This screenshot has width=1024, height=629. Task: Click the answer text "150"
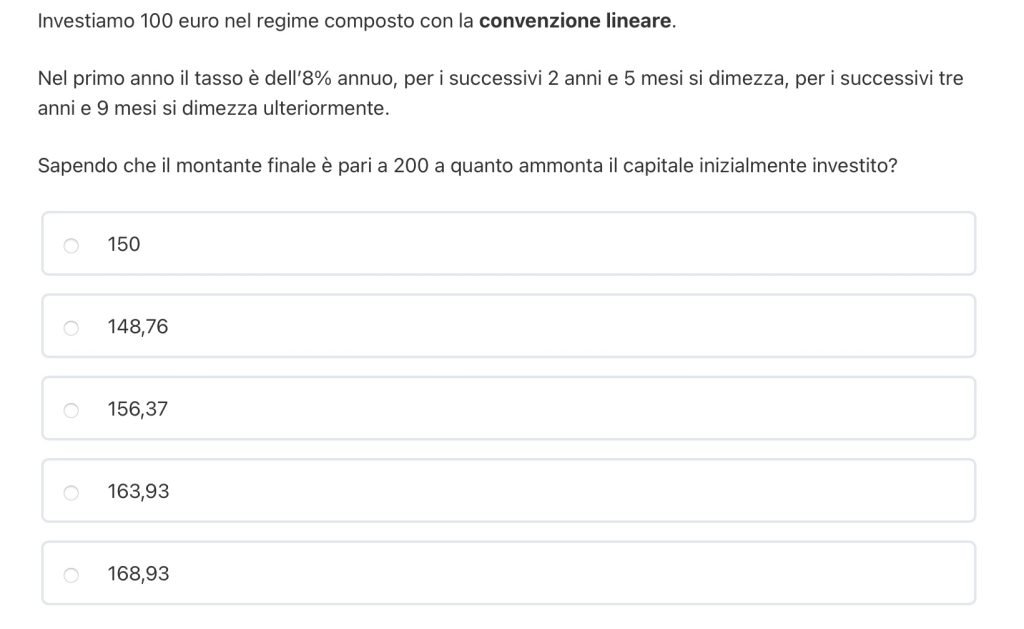(x=124, y=244)
